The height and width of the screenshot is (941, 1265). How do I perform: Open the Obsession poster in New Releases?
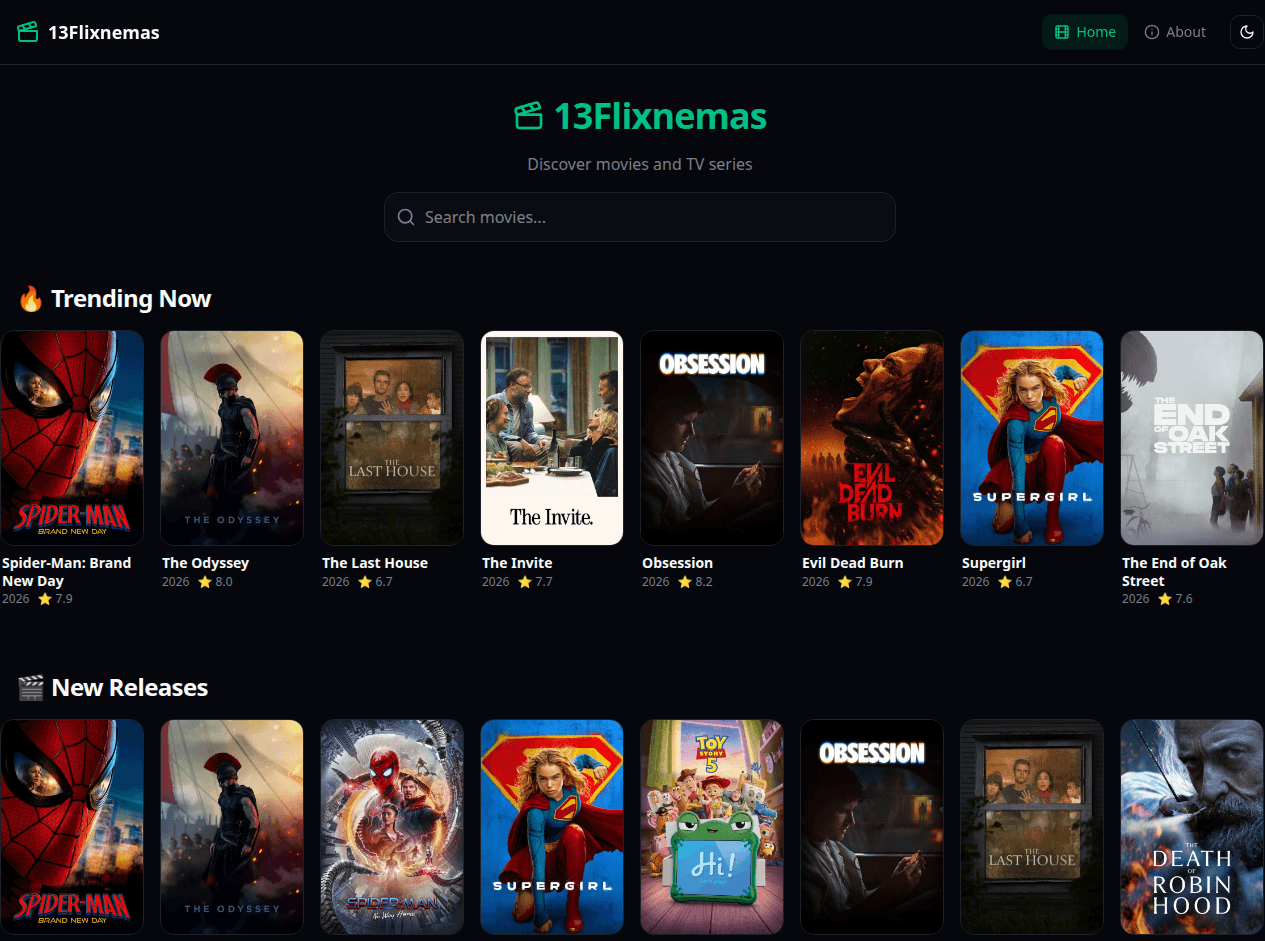coord(872,827)
